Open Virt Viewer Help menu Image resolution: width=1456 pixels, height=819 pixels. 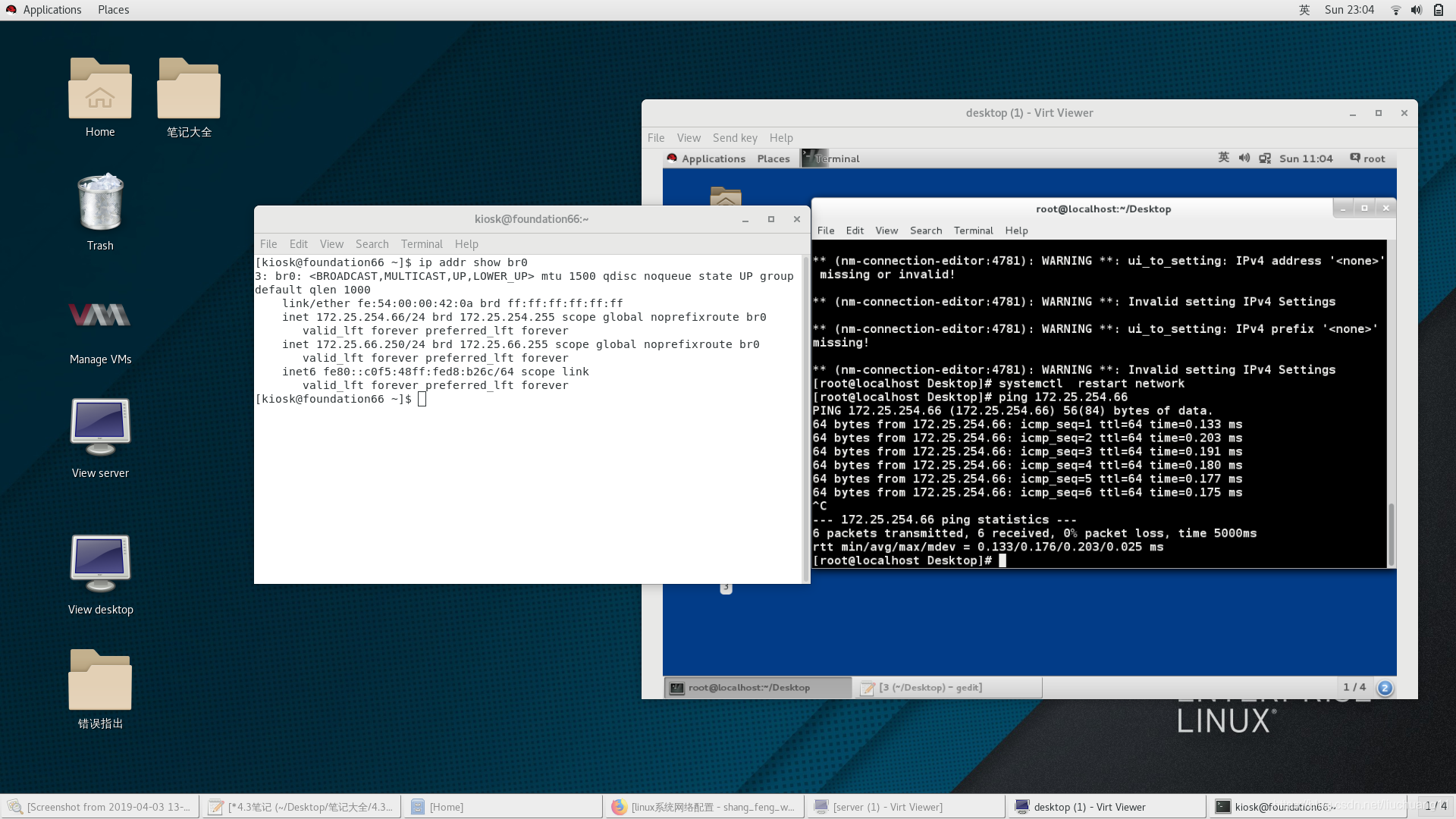[x=781, y=137]
